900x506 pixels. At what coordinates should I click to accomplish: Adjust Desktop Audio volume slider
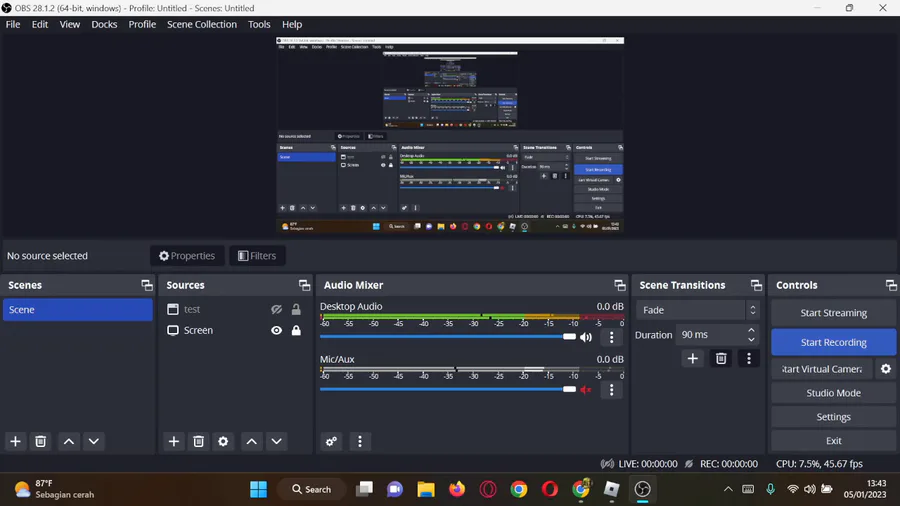coord(448,337)
